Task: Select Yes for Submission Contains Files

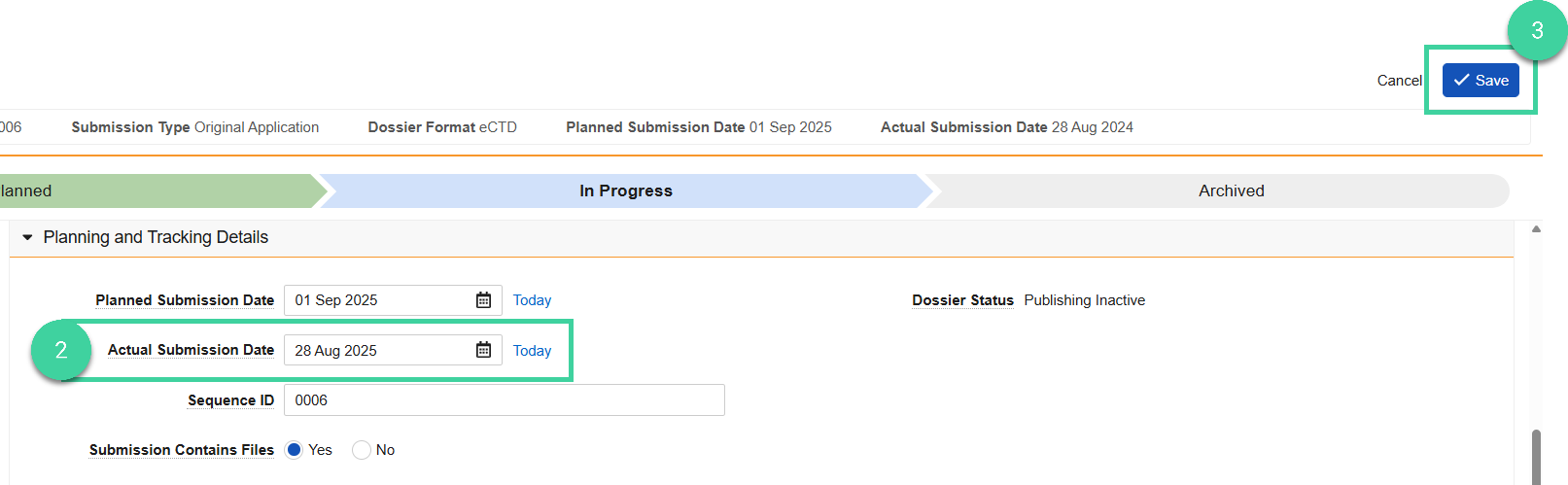Action: coord(294,450)
